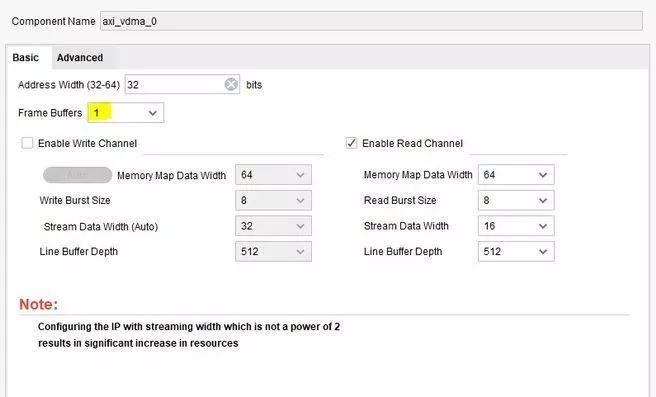This screenshot has width=656, height=397.
Task: Click the Address Width input field
Action: (x=182, y=85)
